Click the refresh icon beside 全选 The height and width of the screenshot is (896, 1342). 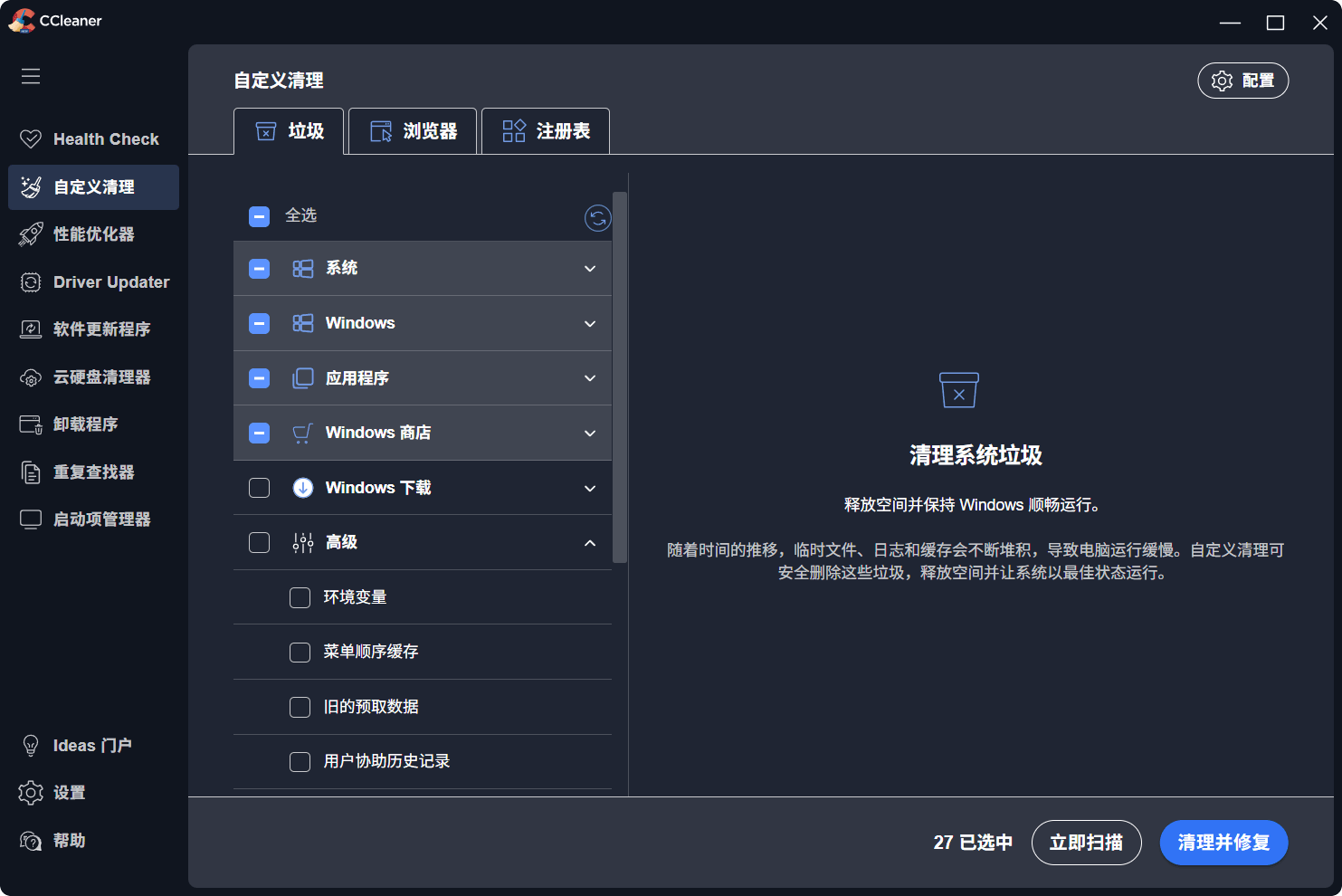[597, 217]
